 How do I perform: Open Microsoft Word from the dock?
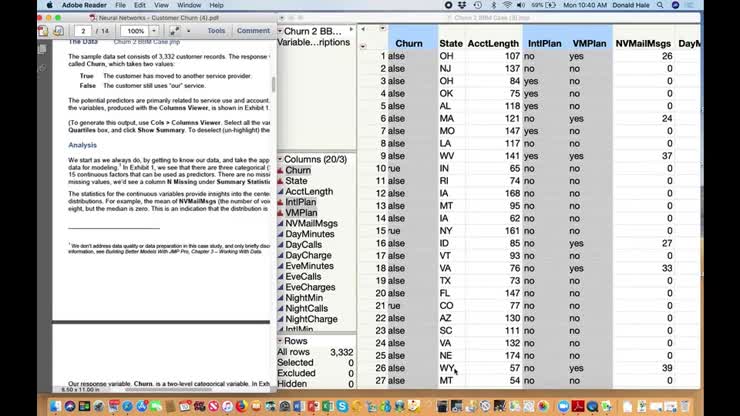[299, 406]
